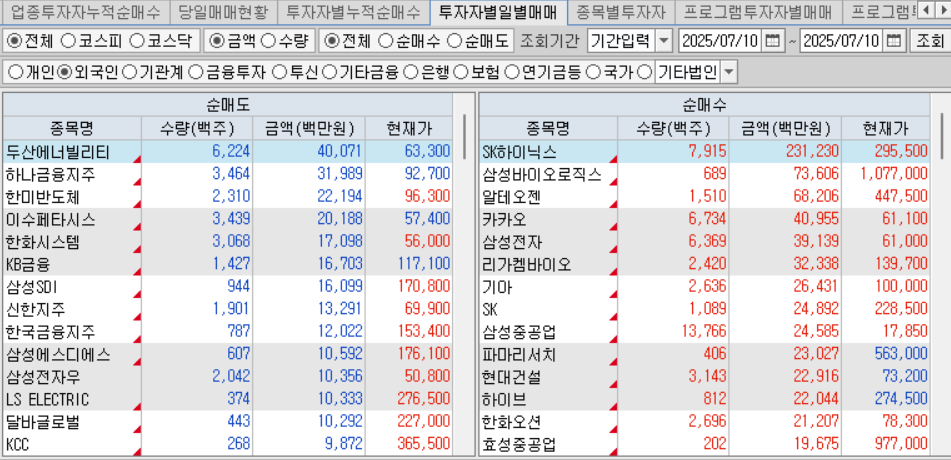The height and width of the screenshot is (460, 951).
Task: Select the 외국인 investor radio button
Action: pos(64,73)
